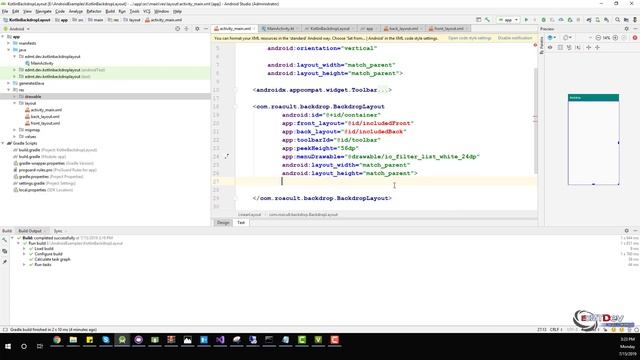Screen dimensions: 640x360
Task: Open the app run configuration dropdown
Action: 509,20
